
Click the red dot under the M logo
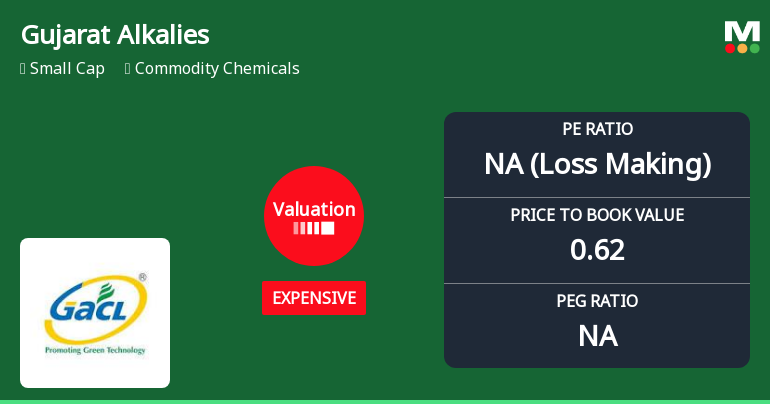(730, 48)
